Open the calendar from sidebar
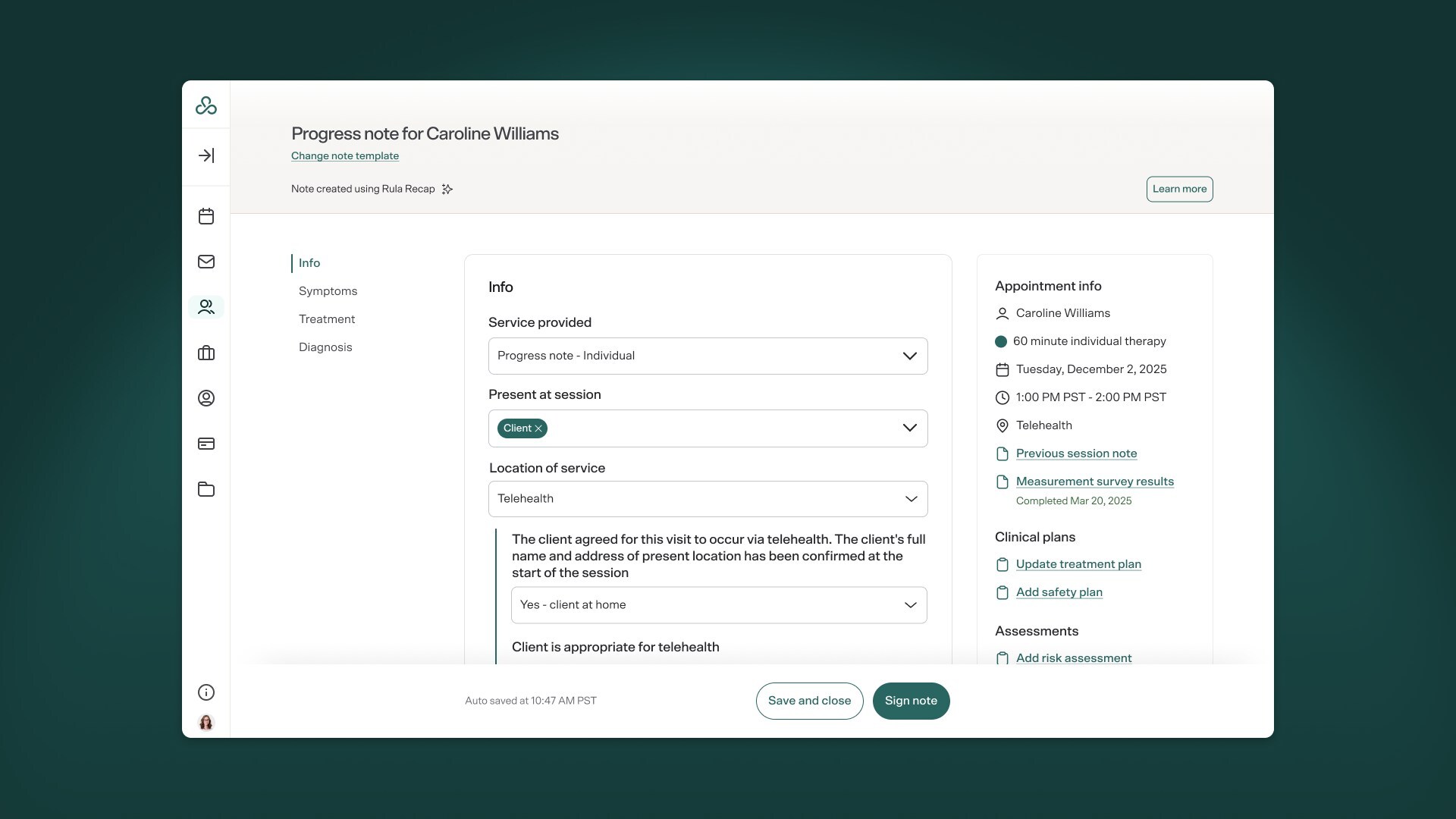The width and height of the screenshot is (1456, 819). tap(206, 216)
